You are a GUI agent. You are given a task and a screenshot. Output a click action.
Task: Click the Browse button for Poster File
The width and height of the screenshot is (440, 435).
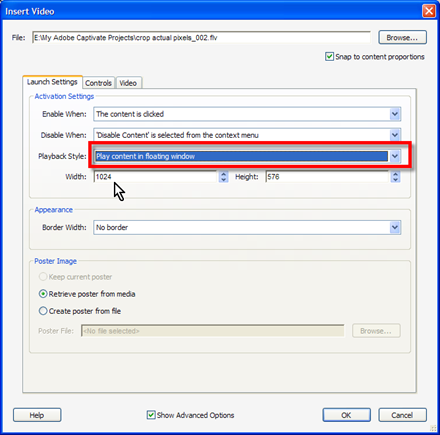376,331
